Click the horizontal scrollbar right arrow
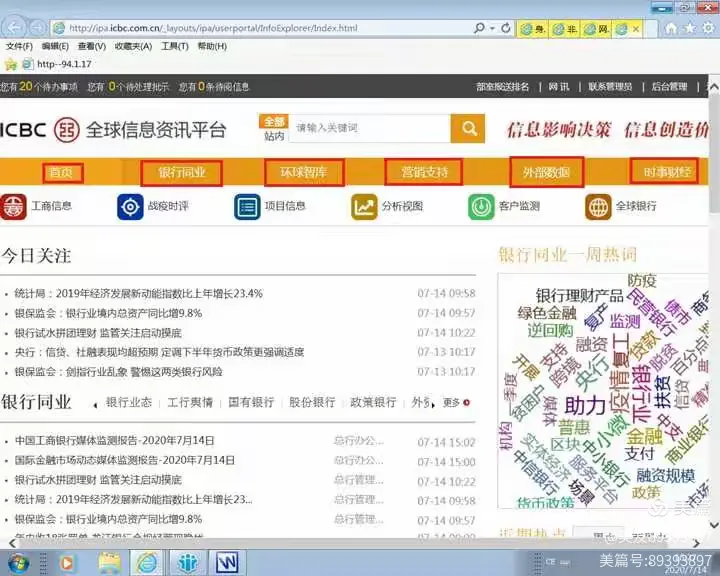 tap(697, 544)
